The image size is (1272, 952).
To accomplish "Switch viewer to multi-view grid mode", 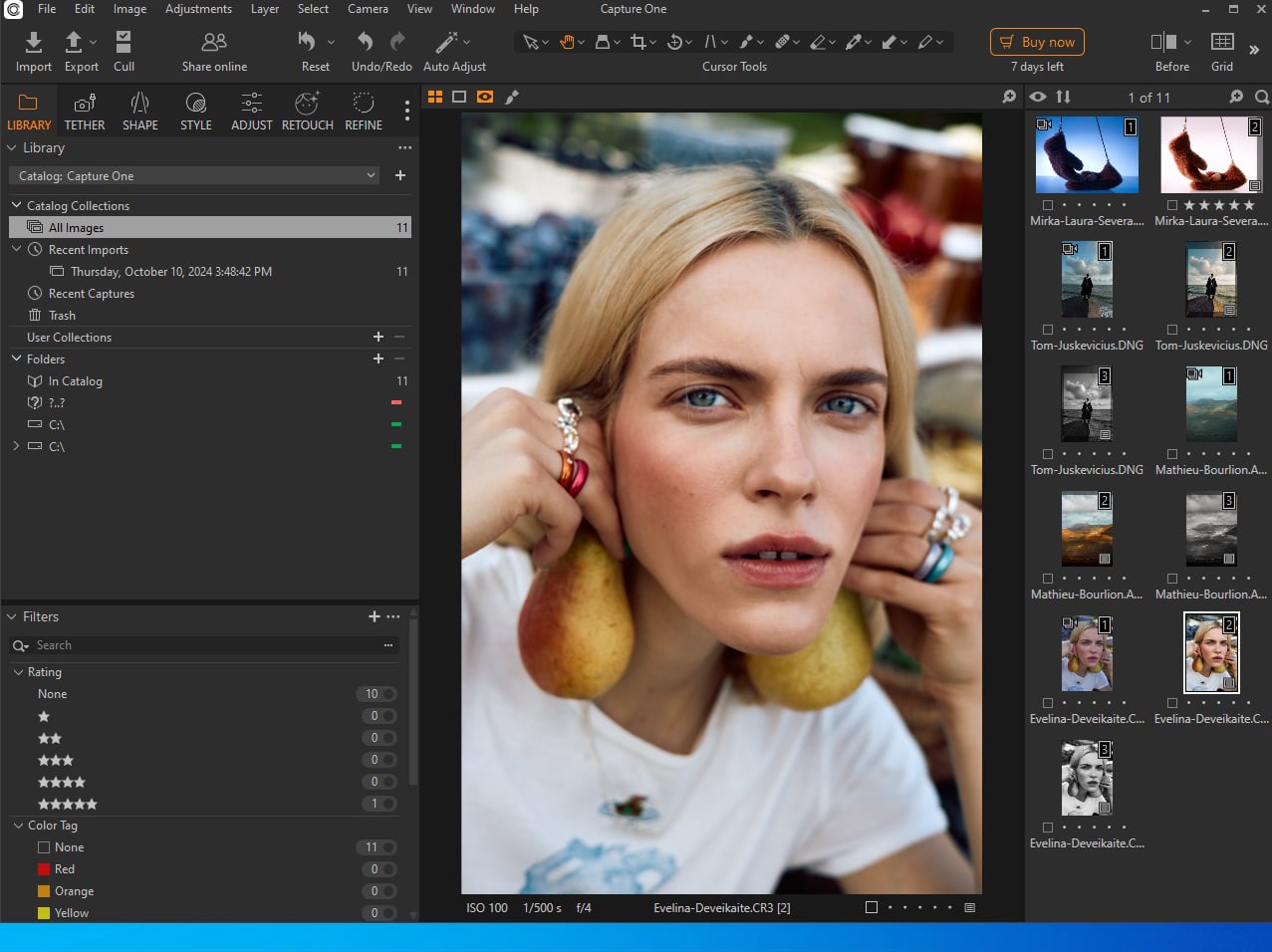I will tap(435, 97).
